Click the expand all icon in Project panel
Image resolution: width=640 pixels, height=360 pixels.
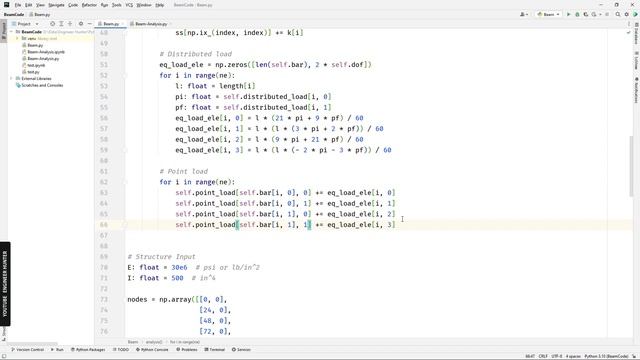click(61, 24)
